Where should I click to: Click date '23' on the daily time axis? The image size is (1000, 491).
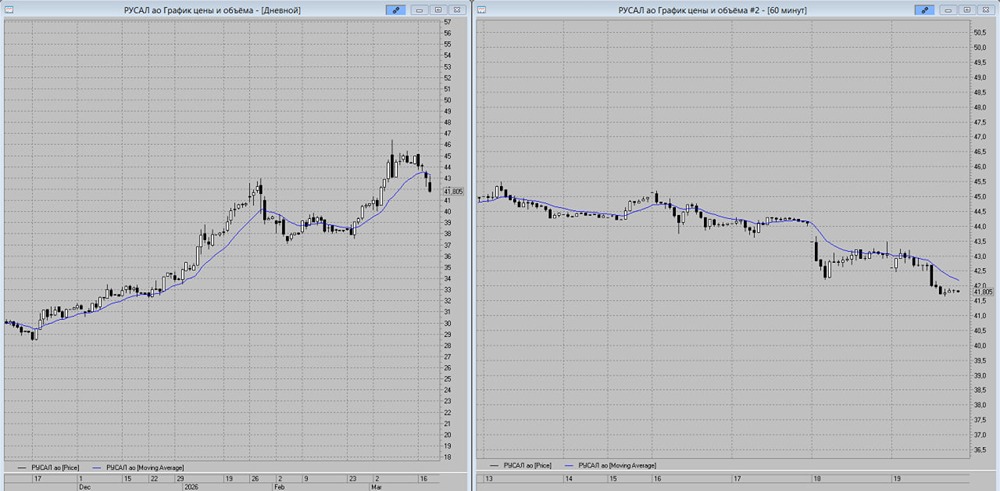pyautogui.click(x=353, y=478)
